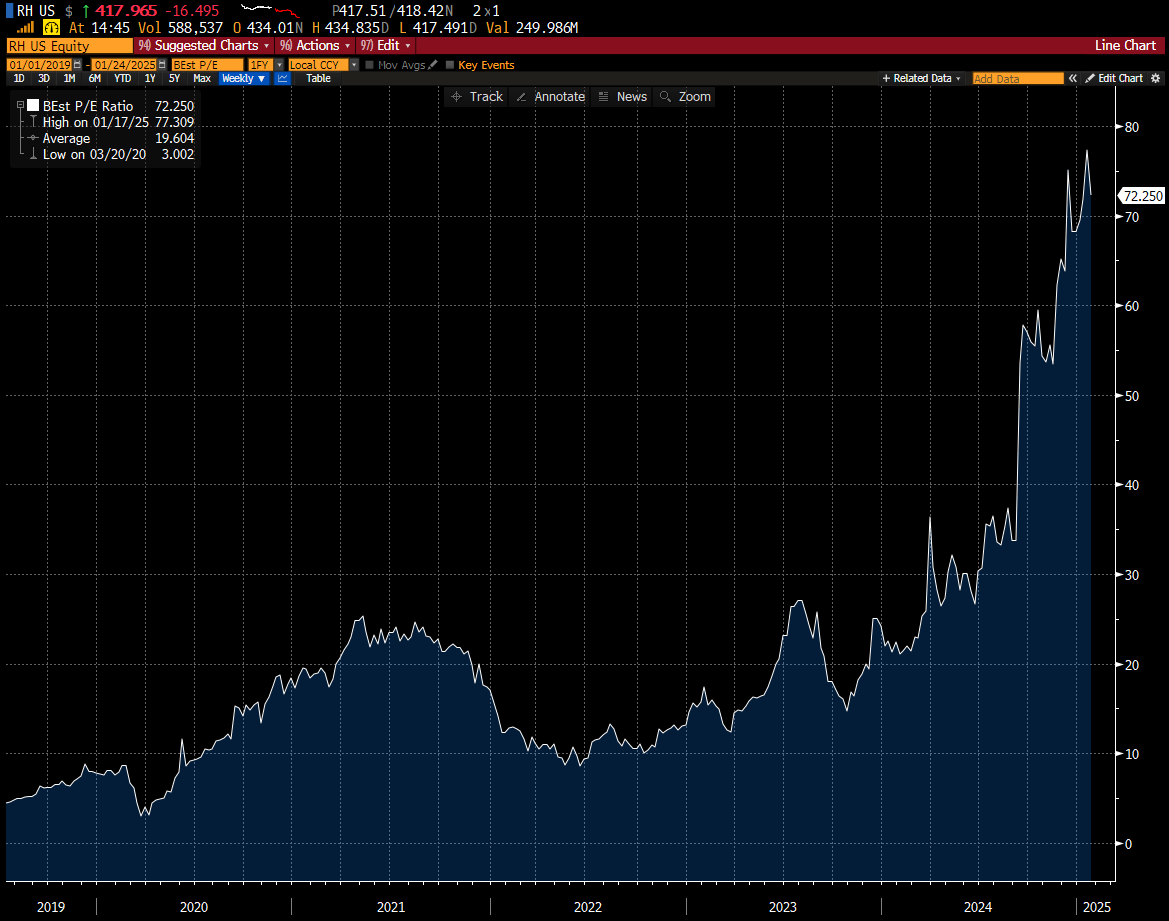Click the 1FY period field
The height and width of the screenshot is (921, 1169).
[261, 65]
